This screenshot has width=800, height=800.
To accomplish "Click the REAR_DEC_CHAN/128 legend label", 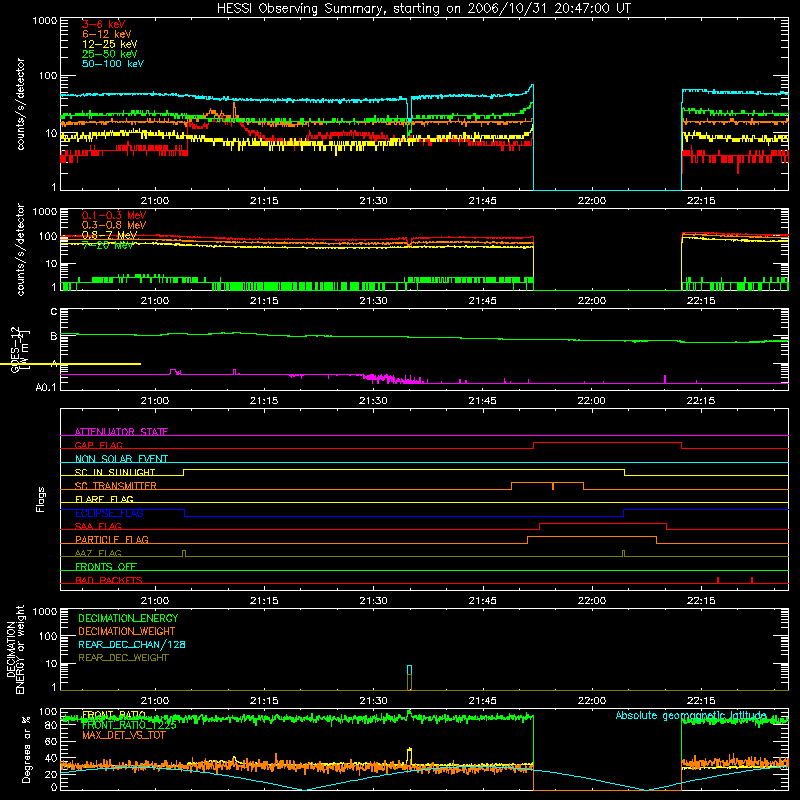I will click(132, 644).
